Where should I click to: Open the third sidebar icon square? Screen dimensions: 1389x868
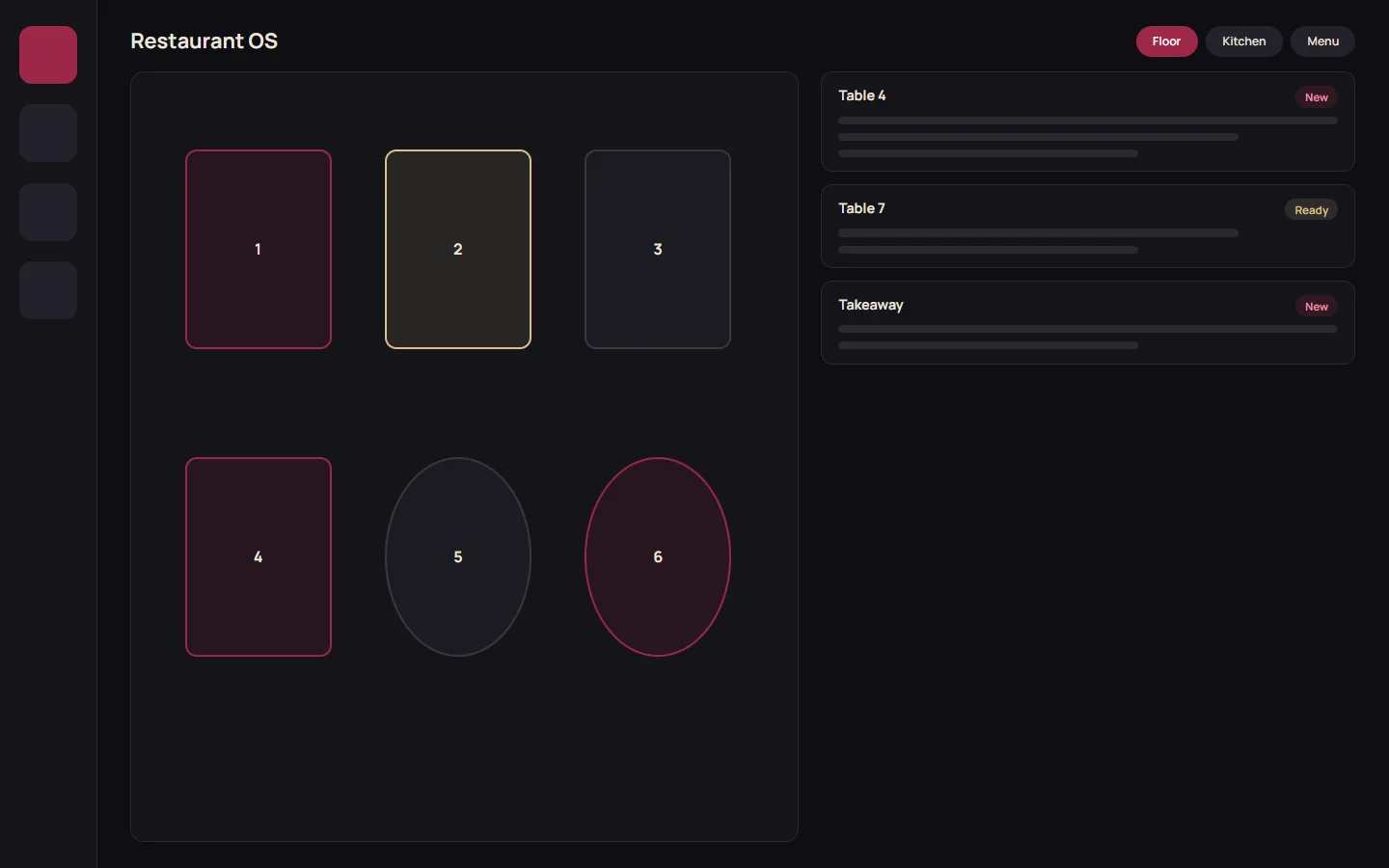click(48, 212)
